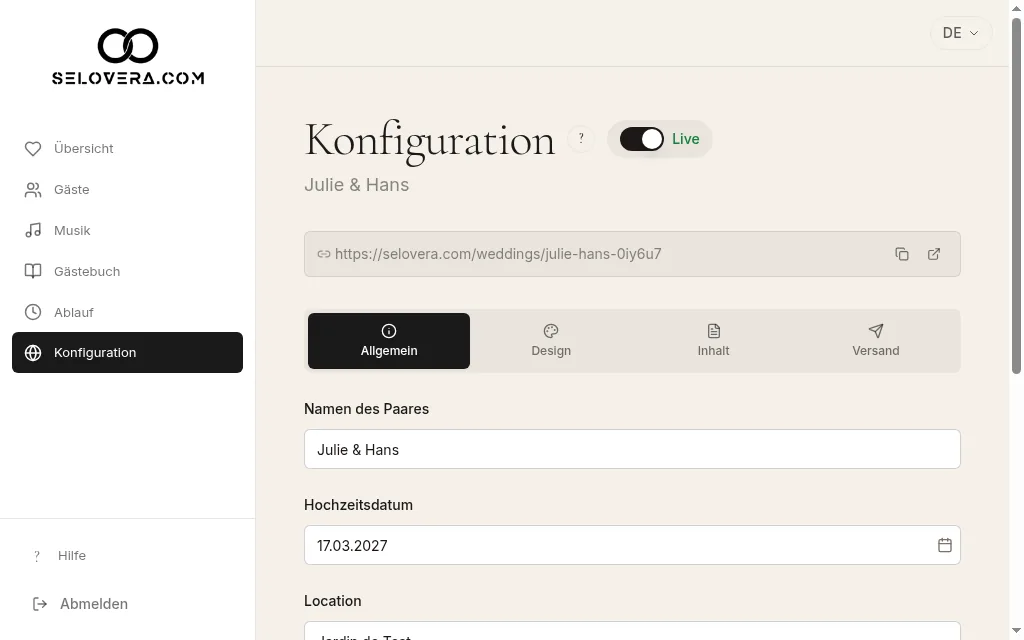1024x640 pixels.
Task: Switch to the Versand tab
Action: click(876, 341)
